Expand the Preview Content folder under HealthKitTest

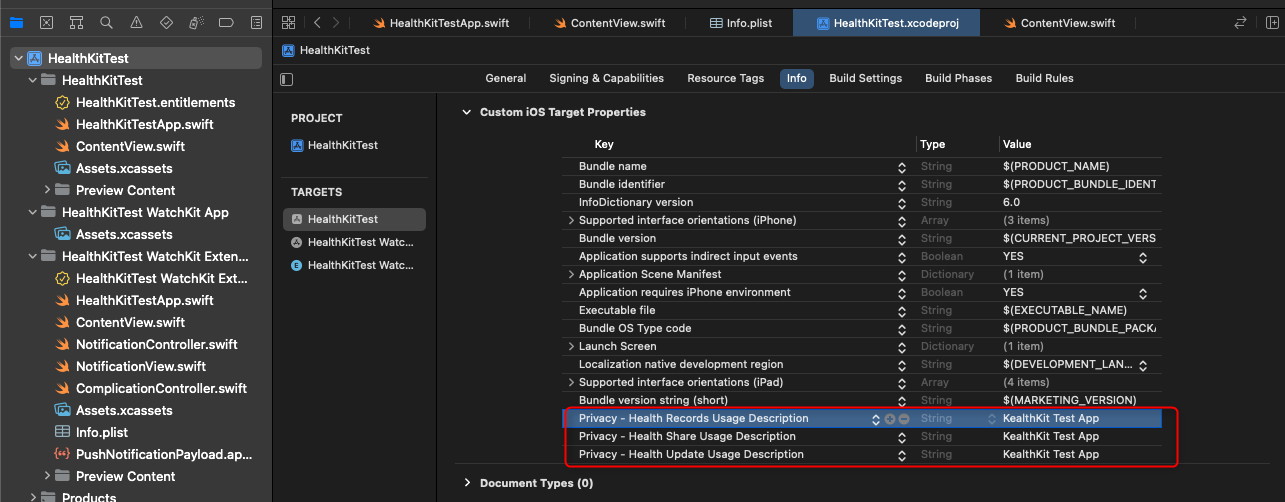[x=47, y=191]
